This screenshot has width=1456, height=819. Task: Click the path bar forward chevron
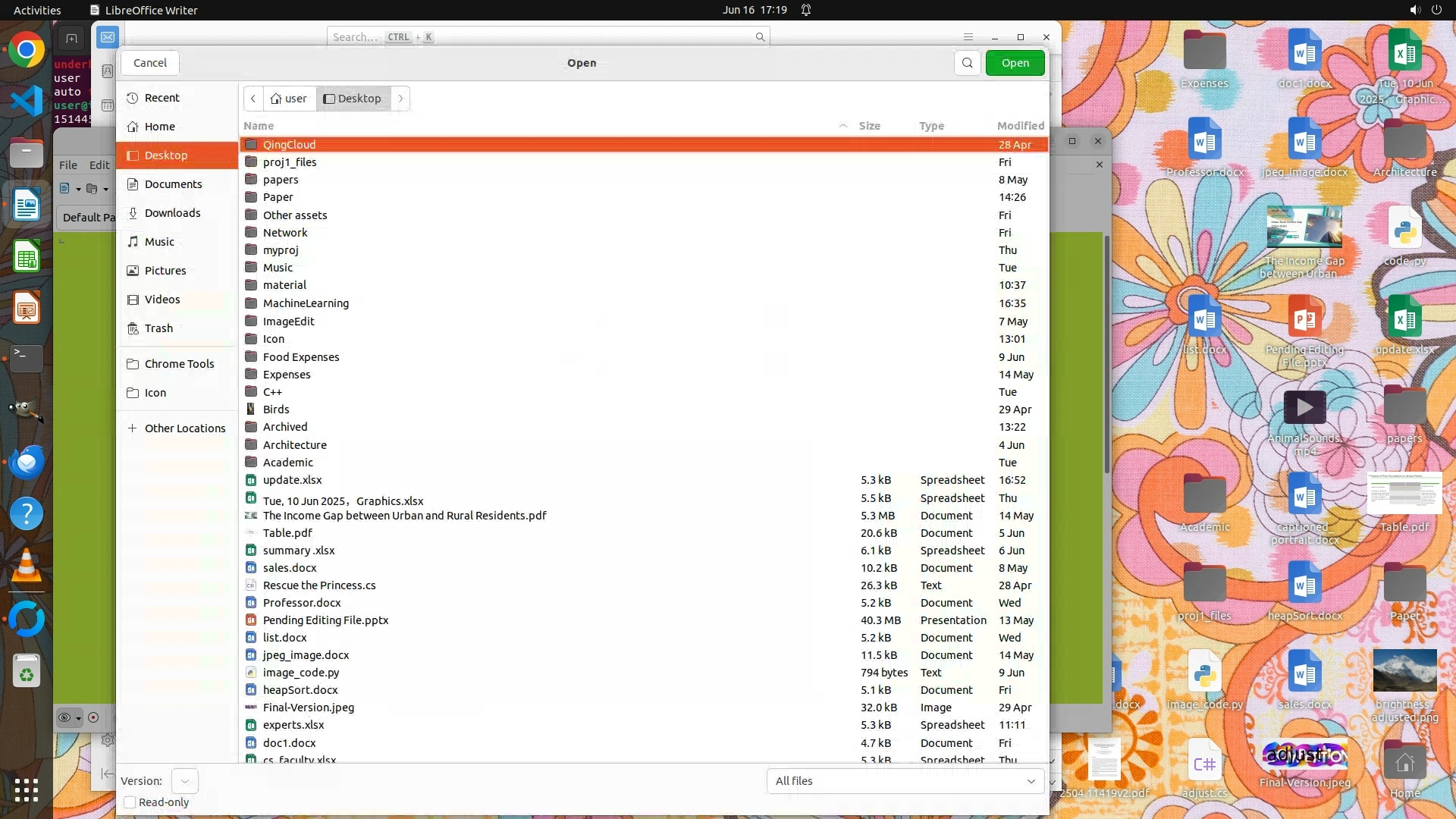click(x=400, y=99)
